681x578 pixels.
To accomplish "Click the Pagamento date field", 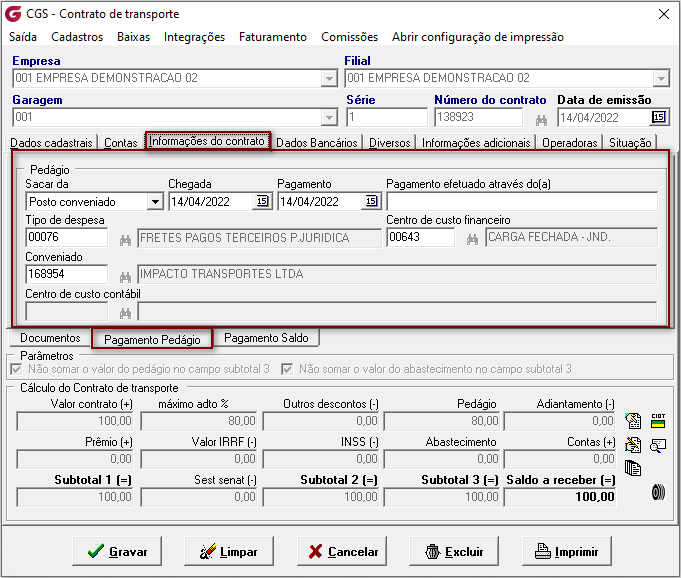I will coord(320,202).
